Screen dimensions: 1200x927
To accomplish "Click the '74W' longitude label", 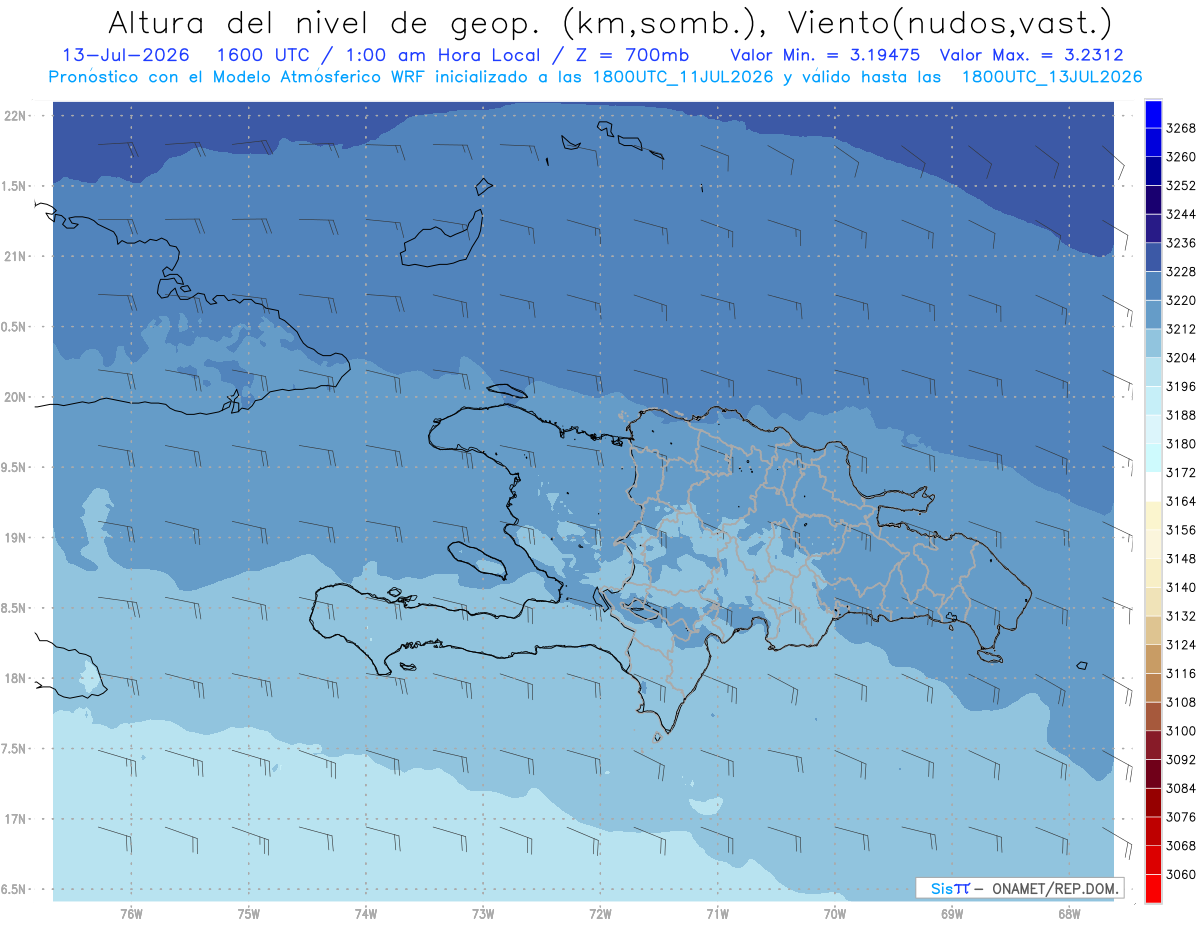I will pos(366,914).
